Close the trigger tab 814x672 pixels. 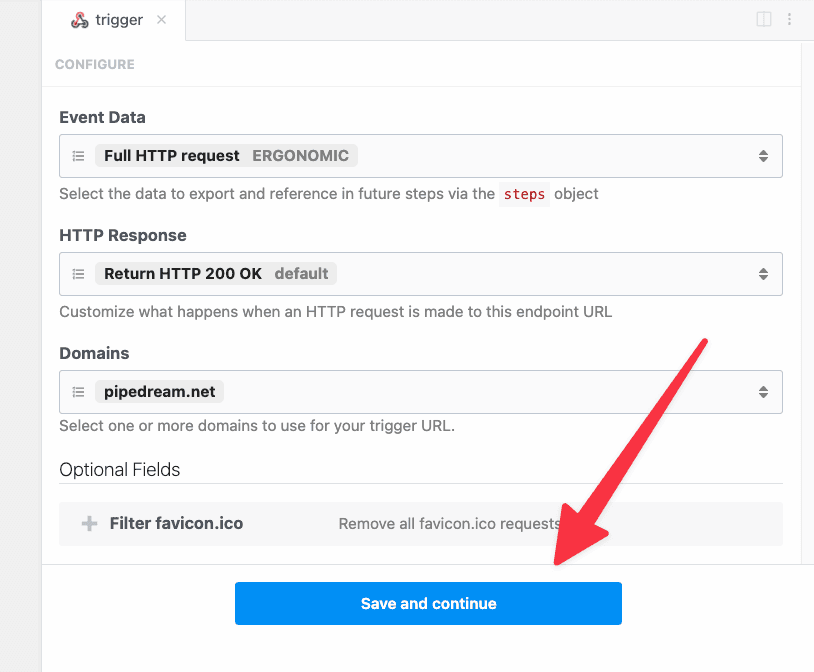tap(161, 20)
